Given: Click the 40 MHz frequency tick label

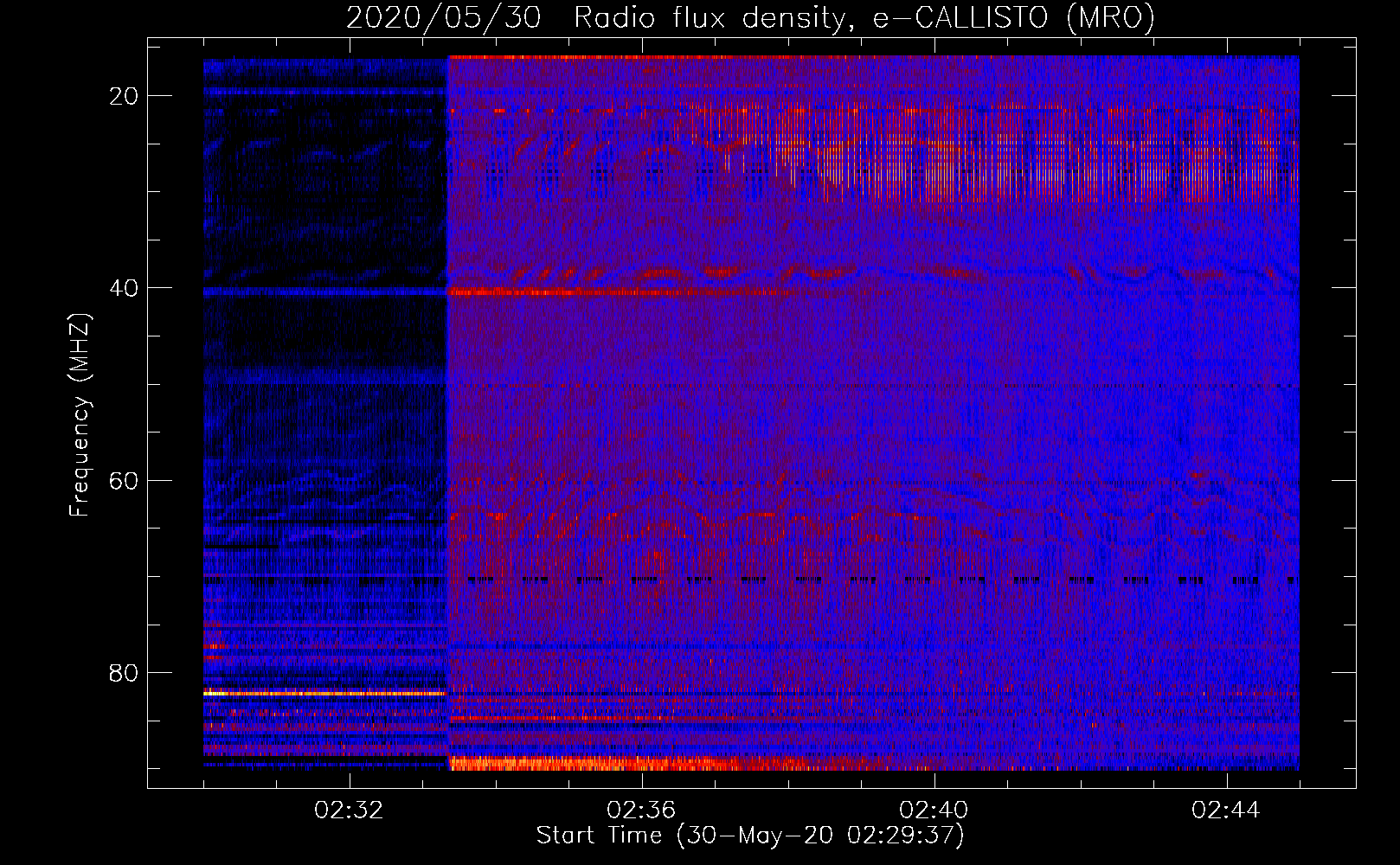Looking at the screenshot, I should 124,288.
